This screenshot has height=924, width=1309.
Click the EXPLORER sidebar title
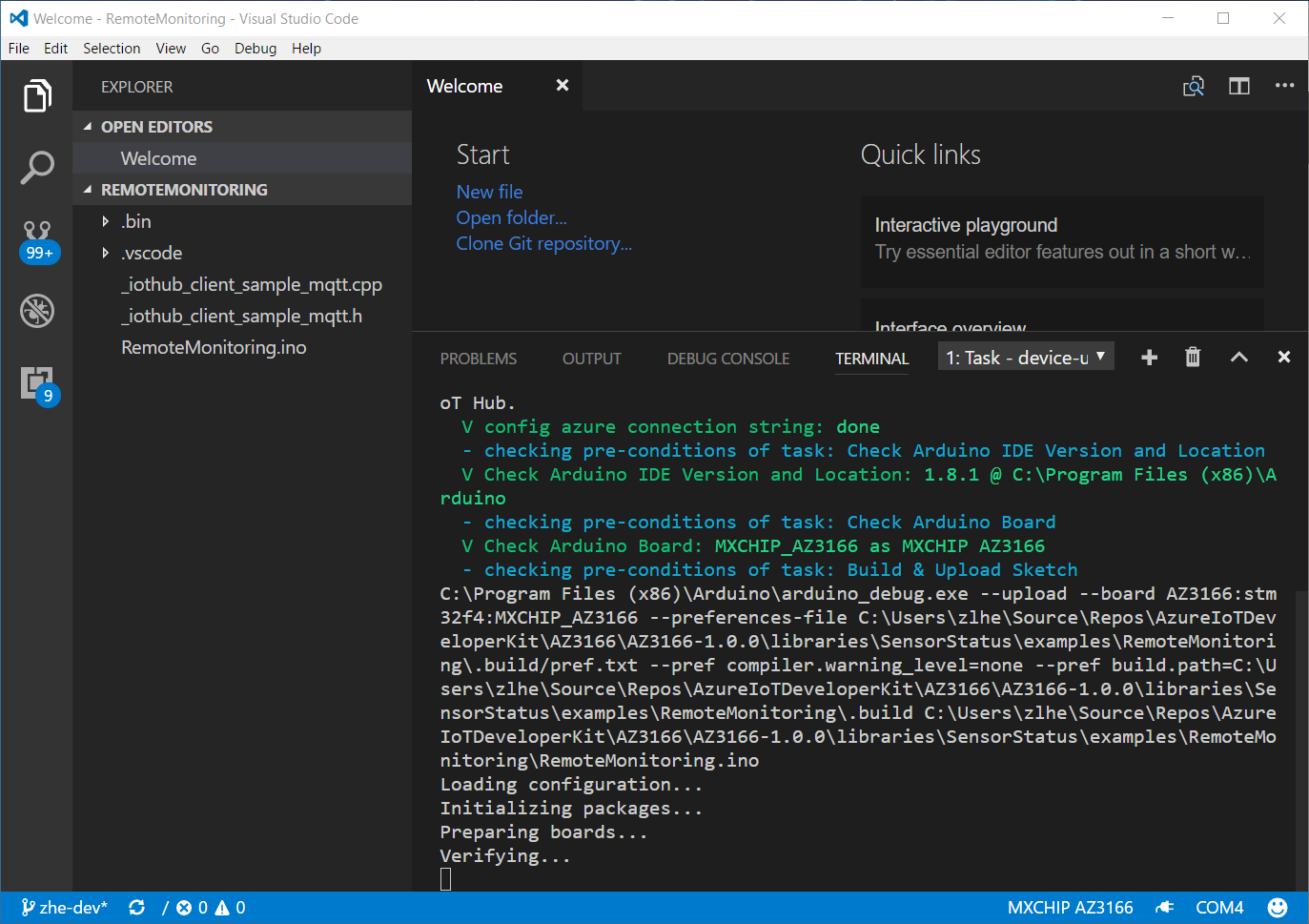[x=137, y=87]
